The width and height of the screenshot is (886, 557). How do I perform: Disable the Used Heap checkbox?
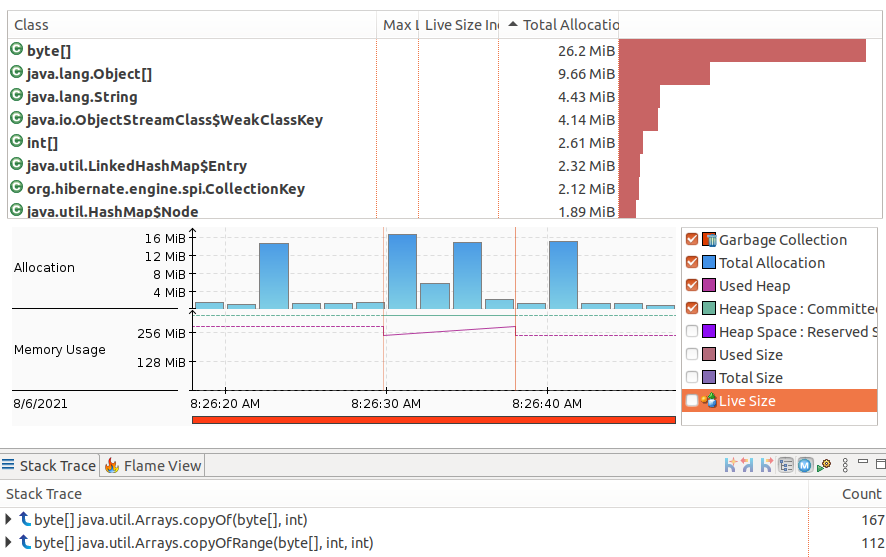692,286
